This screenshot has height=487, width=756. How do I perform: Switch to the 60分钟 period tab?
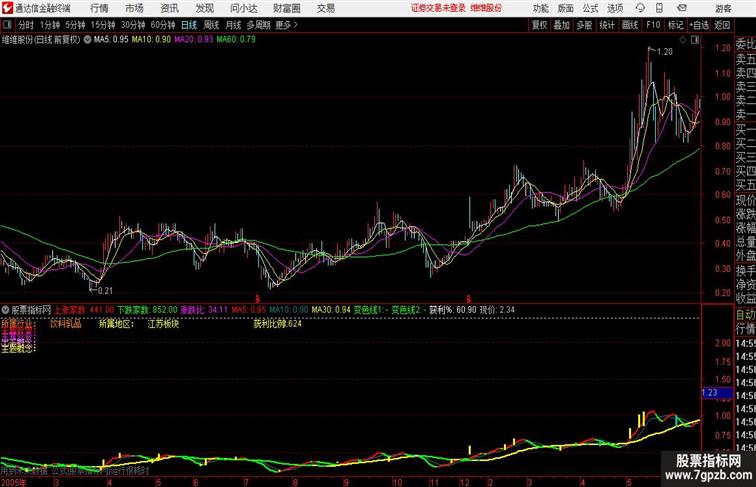(x=163, y=25)
